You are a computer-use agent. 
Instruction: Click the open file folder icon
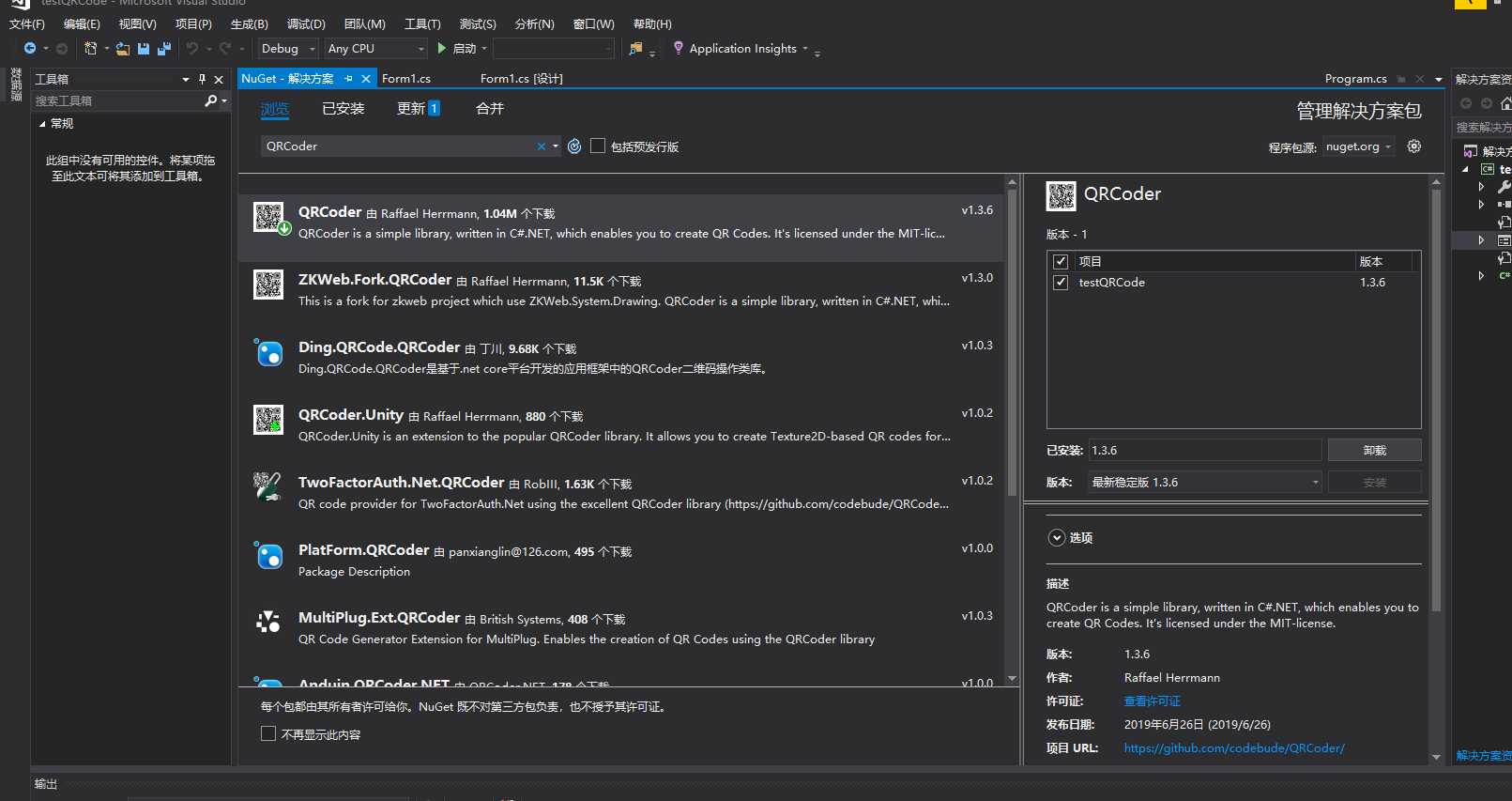(123, 49)
